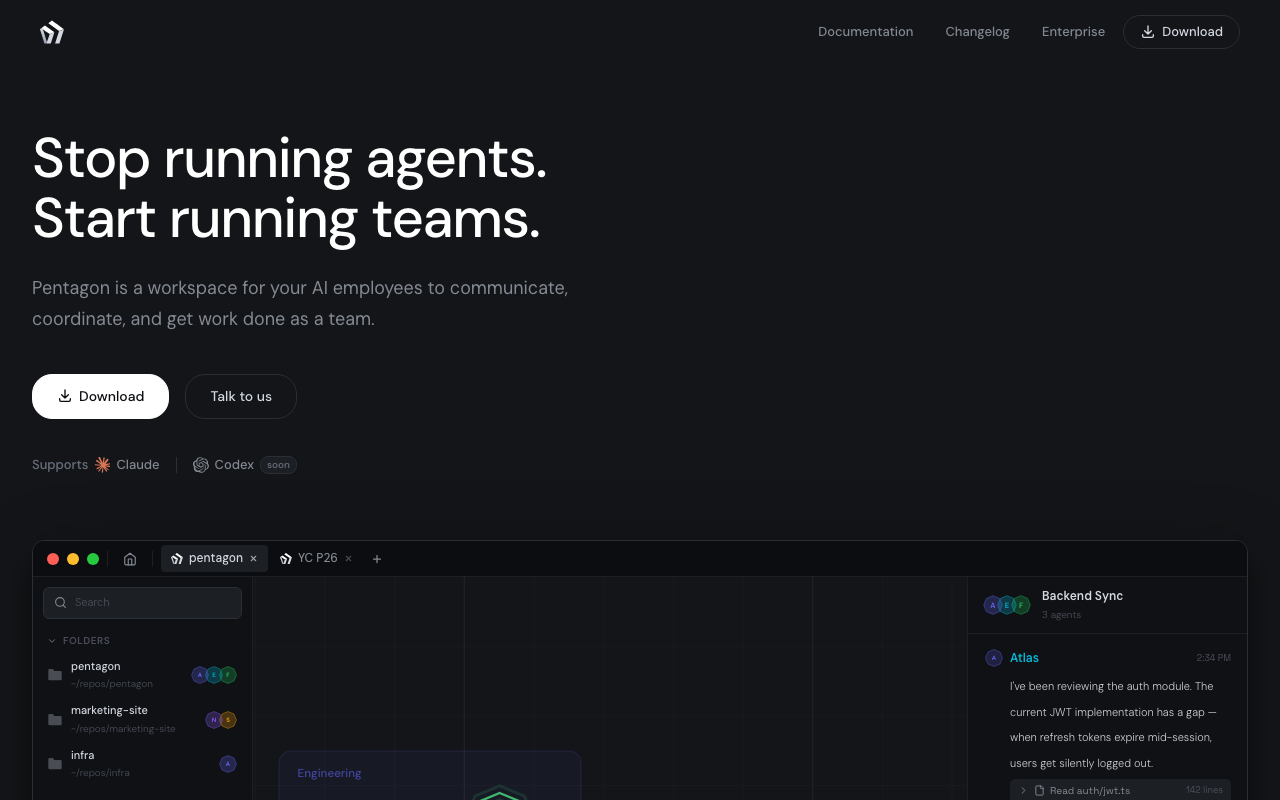This screenshot has width=1280, height=800.
Task: Click the Backend Sync chat title
Action: tap(1082, 596)
